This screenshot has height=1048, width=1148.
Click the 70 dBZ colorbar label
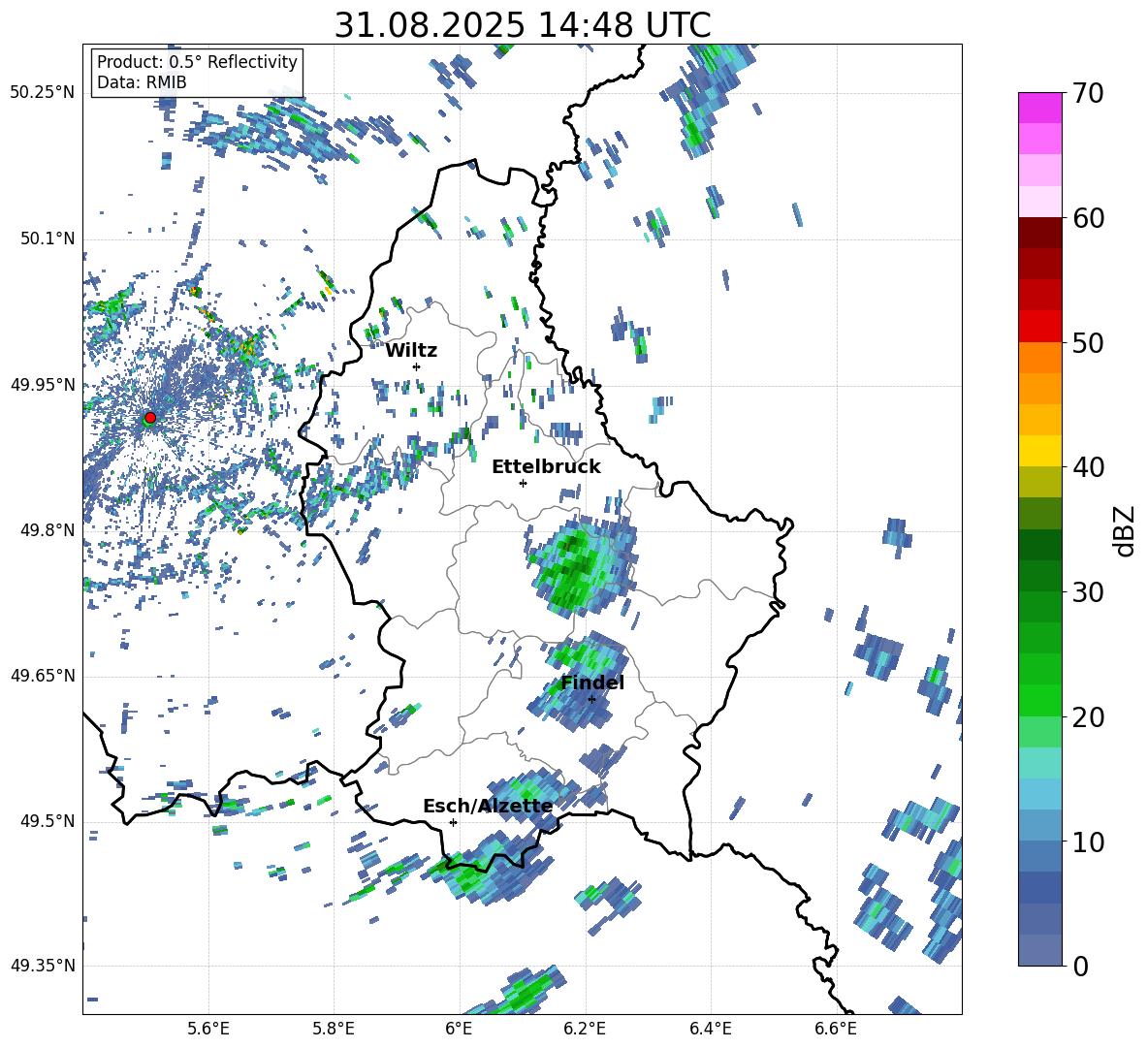tap(1089, 93)
